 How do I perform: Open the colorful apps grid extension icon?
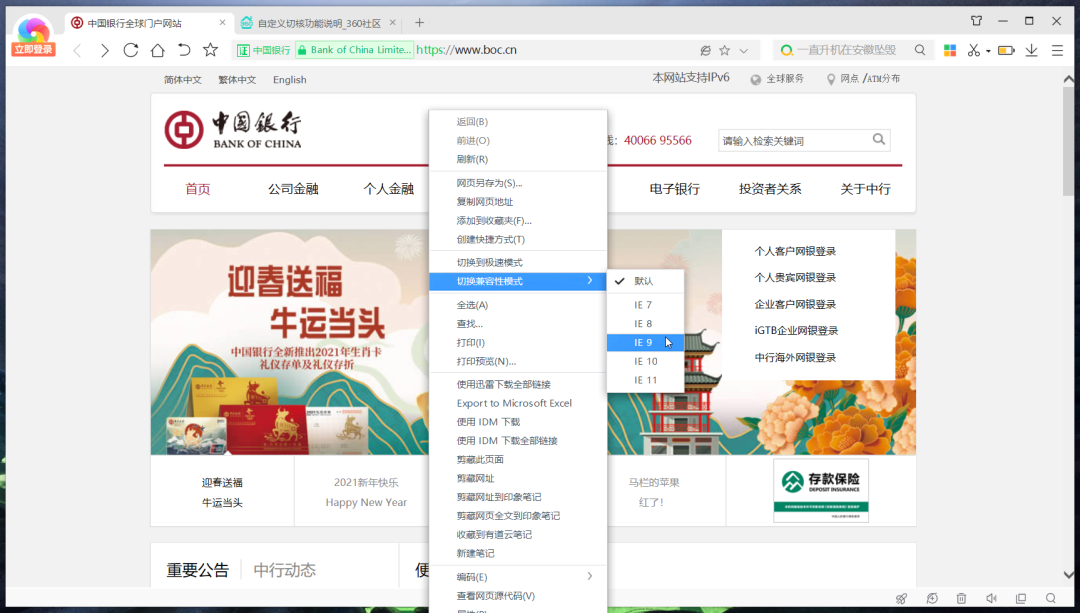tap(950, 50)
